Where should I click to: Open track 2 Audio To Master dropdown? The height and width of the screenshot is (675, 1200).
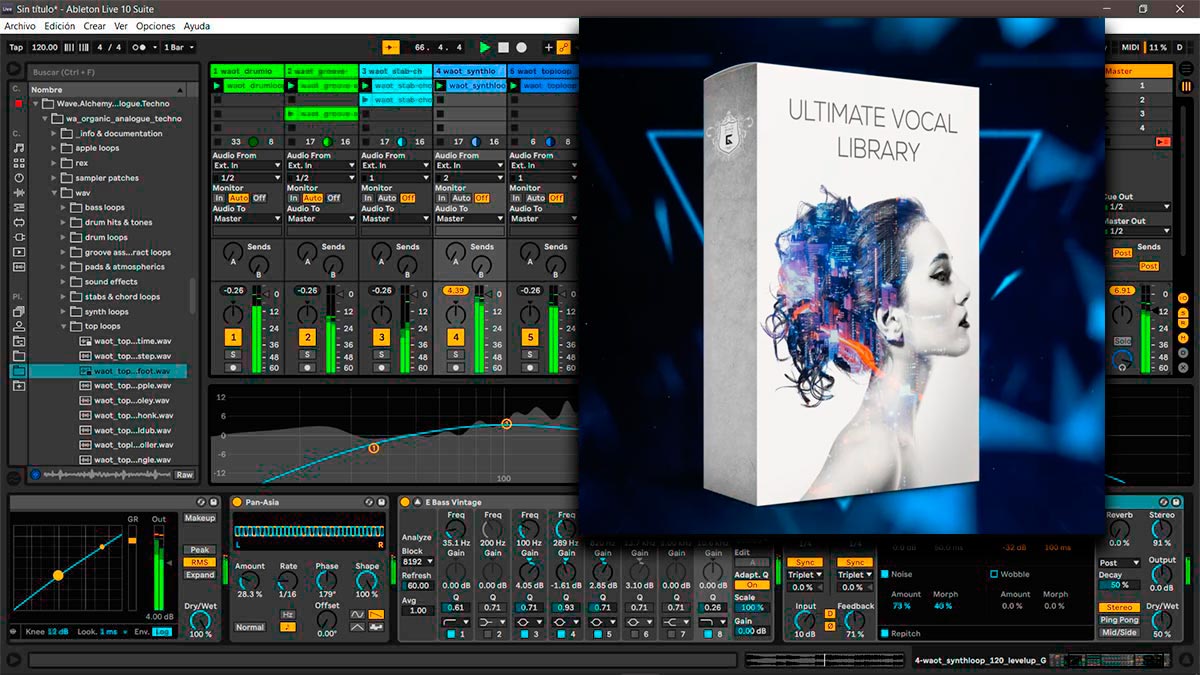(321, 218)
